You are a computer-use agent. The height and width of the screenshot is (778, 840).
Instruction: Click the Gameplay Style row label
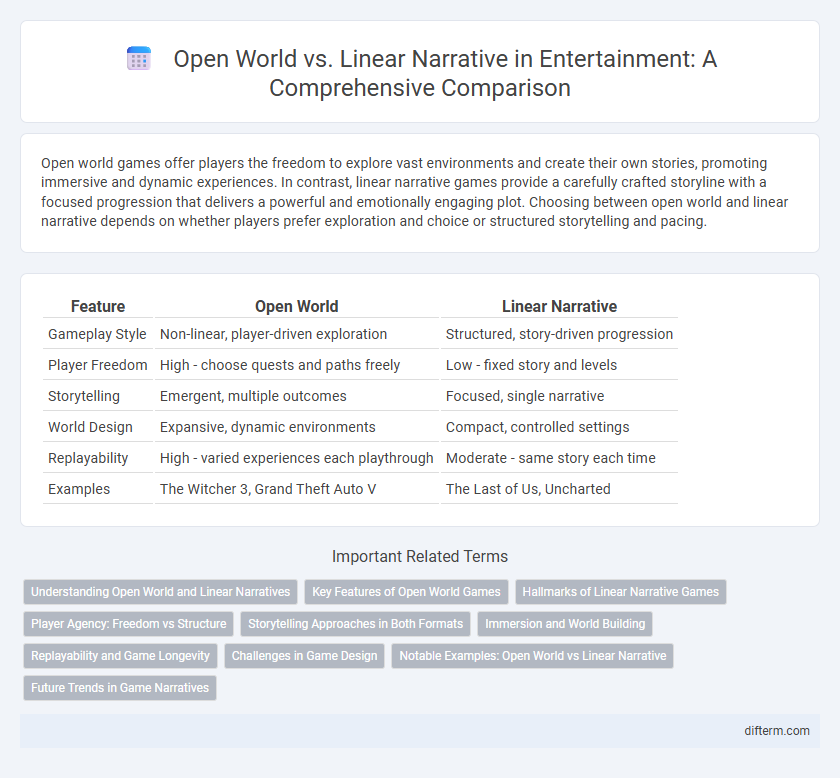97,334
